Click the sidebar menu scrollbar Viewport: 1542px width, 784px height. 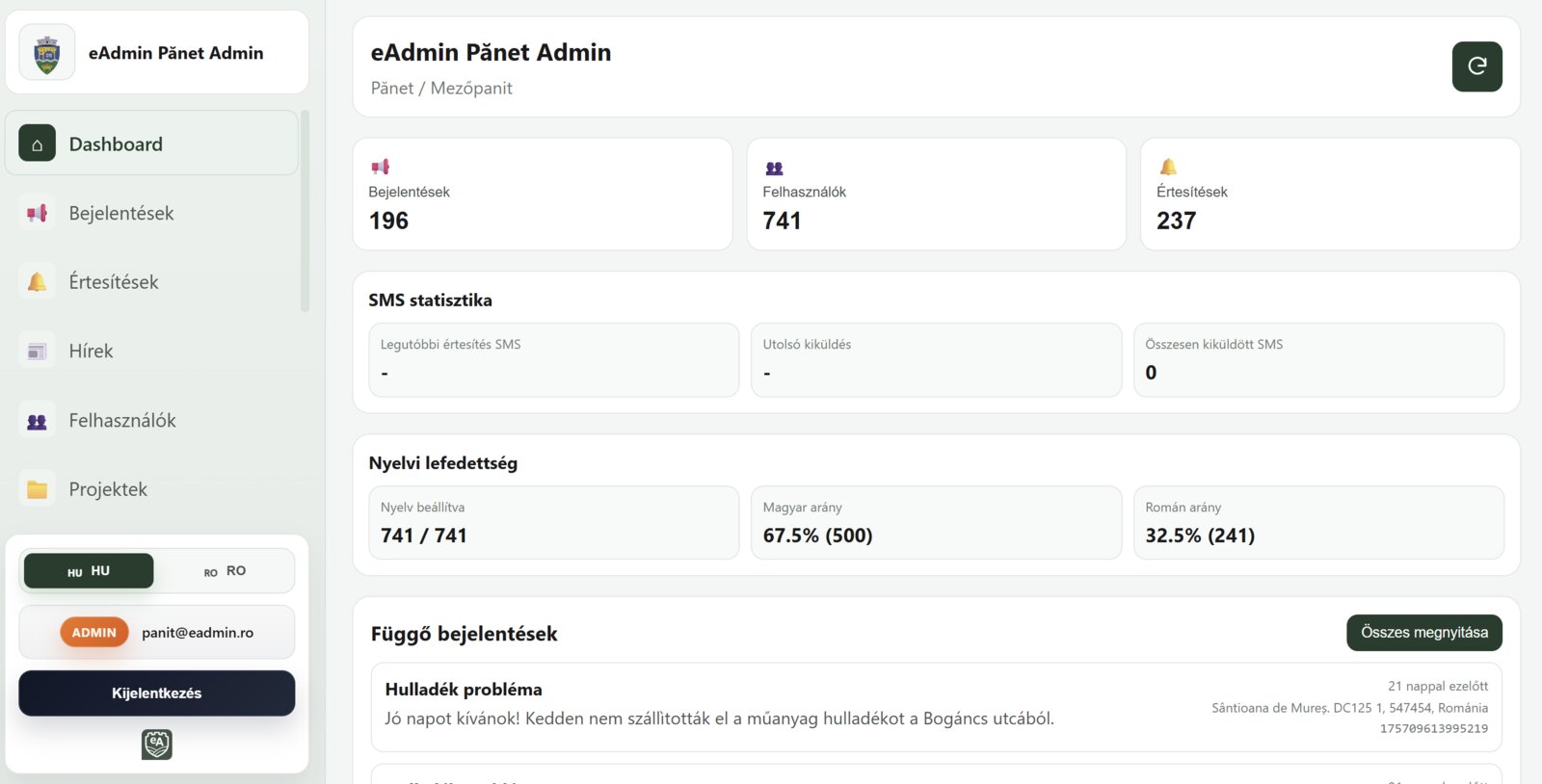(306, 212)
